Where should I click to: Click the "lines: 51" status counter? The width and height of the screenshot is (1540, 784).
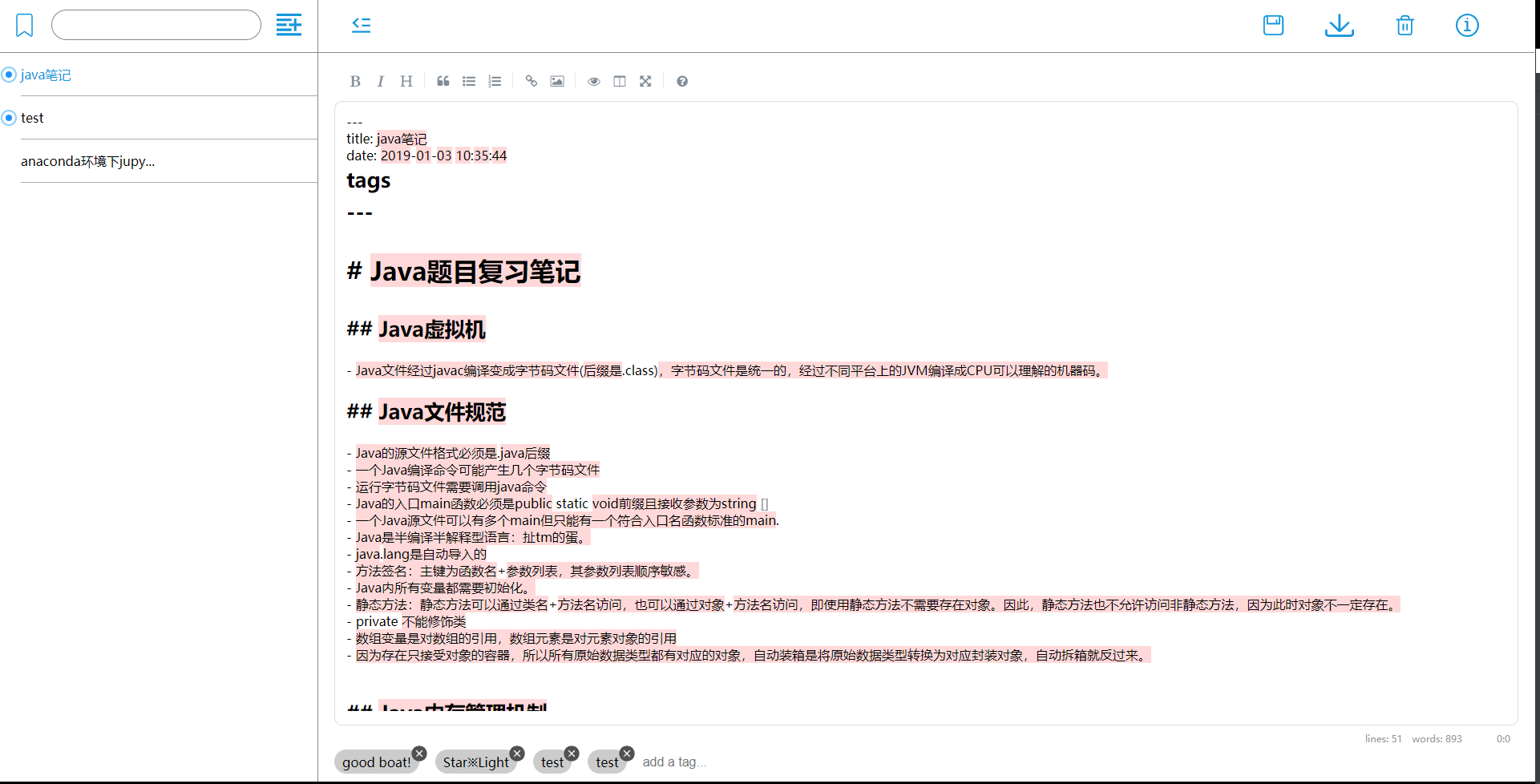coord(1384,739)
